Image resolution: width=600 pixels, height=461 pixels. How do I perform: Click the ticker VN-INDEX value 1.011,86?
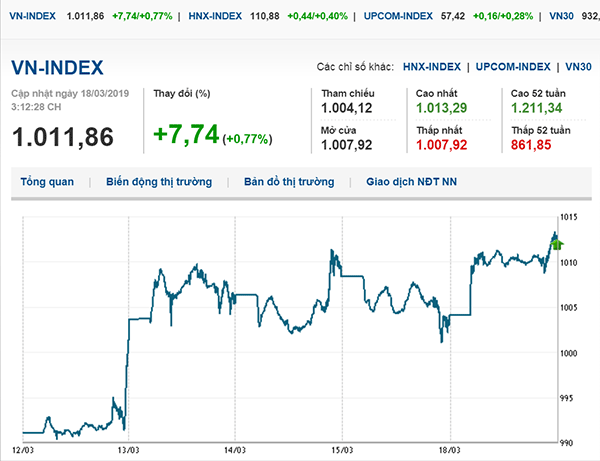point(85,16)
